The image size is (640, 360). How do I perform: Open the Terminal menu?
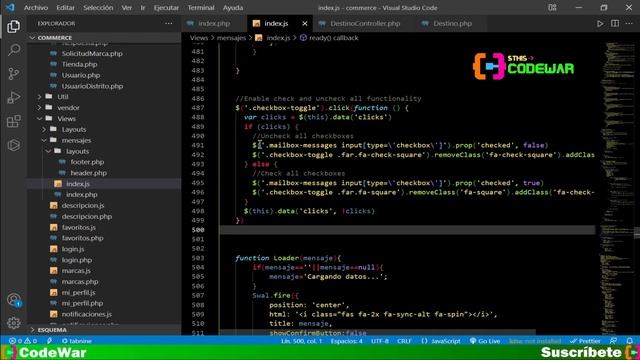point(201,7)
